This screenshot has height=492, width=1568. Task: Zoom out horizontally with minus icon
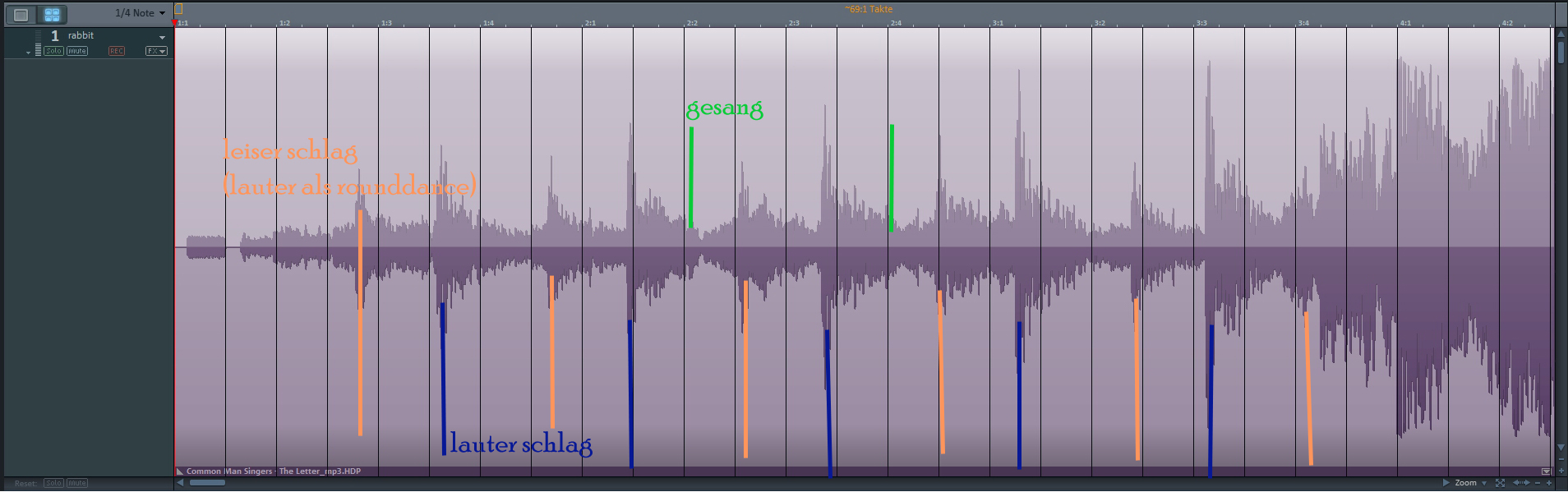[1537, 483]
